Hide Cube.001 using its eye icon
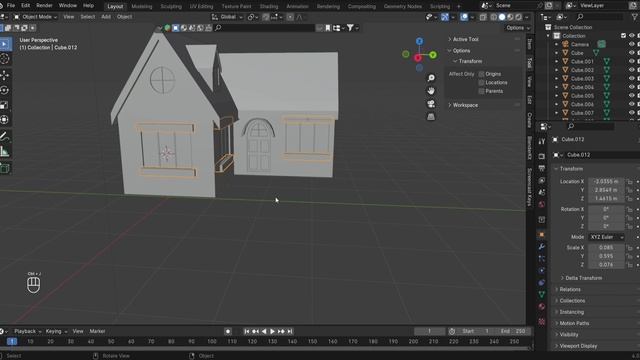Image resolution: width=640 pixels, height=360 pixels. click(631, 61)
